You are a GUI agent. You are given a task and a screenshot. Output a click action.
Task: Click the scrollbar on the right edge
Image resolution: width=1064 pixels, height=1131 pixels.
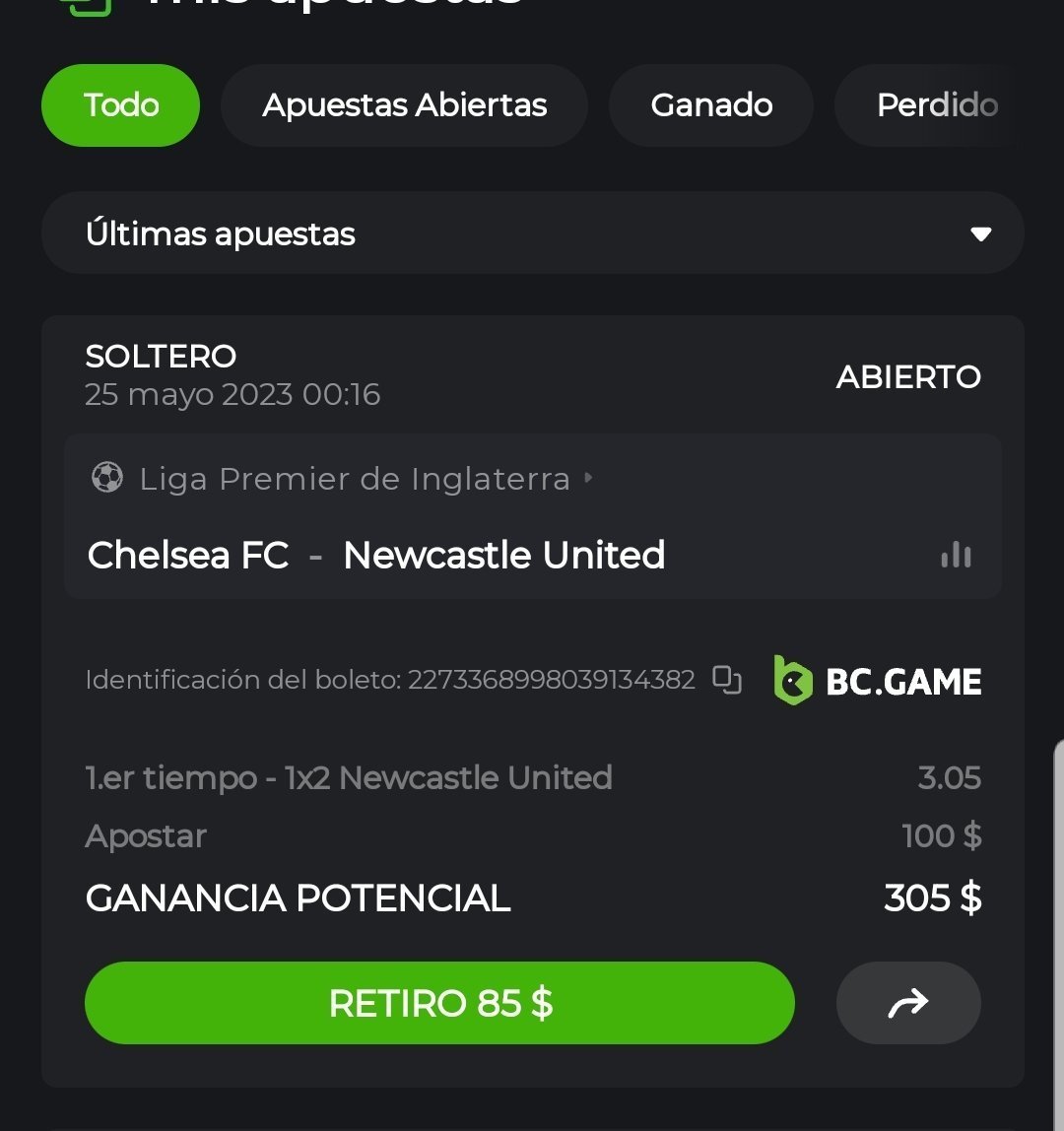[x=1059, y=887]
